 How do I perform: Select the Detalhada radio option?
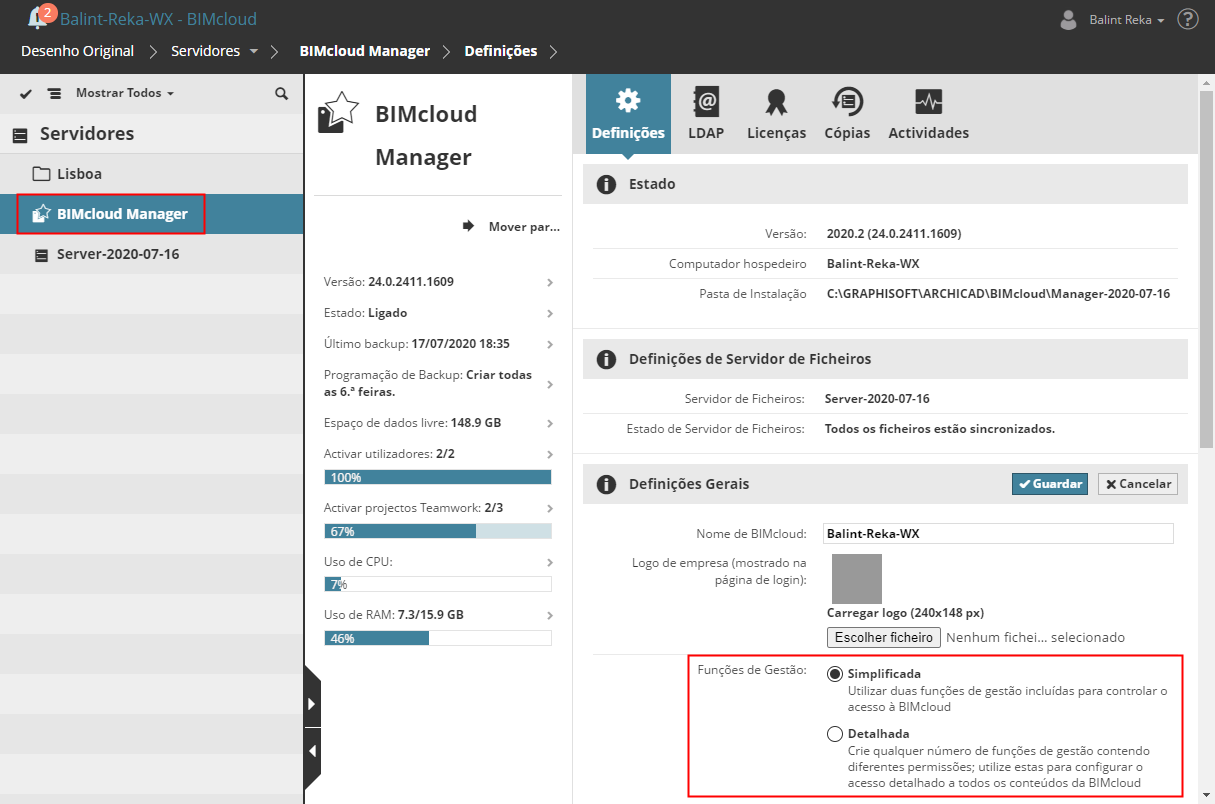click(x=835, y=734)
